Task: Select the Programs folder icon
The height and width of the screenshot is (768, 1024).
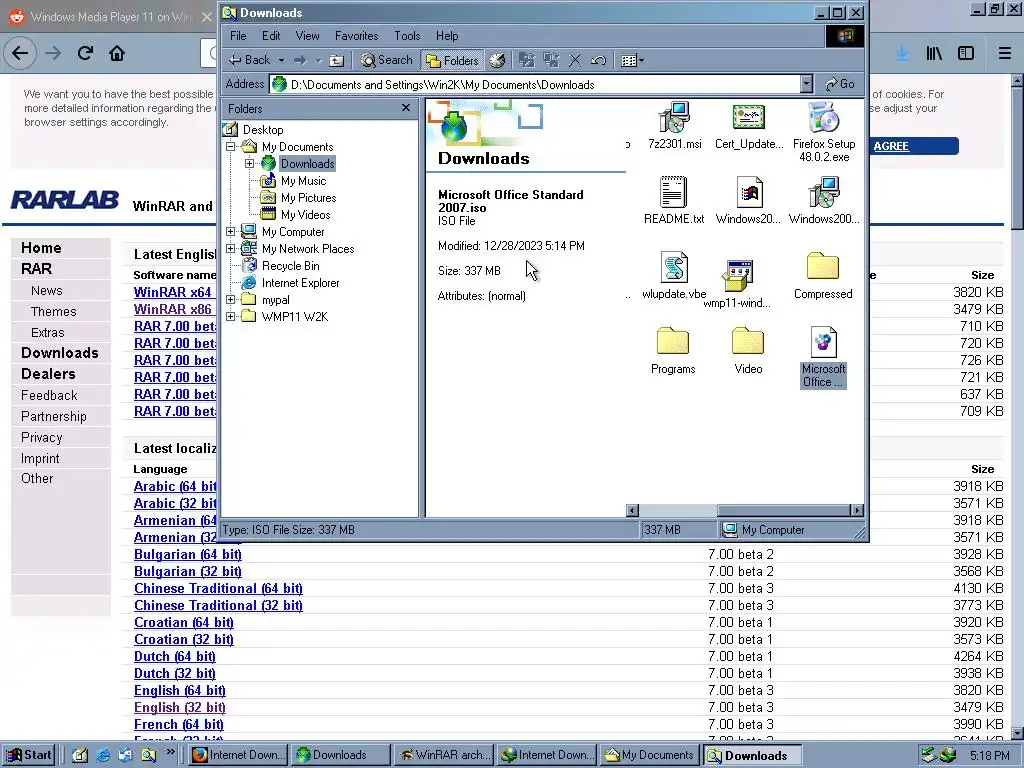Action: (x=673, y=342)
